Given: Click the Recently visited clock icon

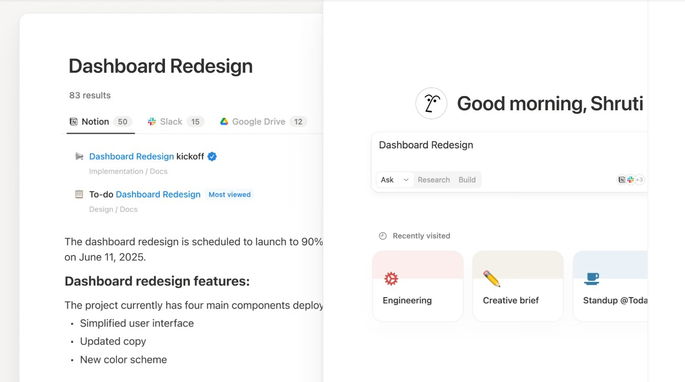Looking at the screenshot, I should tap(383, 236).
